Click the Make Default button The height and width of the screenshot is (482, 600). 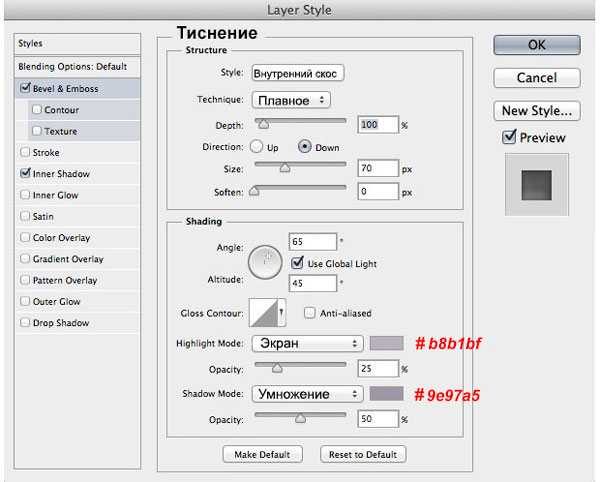click(x=262, y=454)
